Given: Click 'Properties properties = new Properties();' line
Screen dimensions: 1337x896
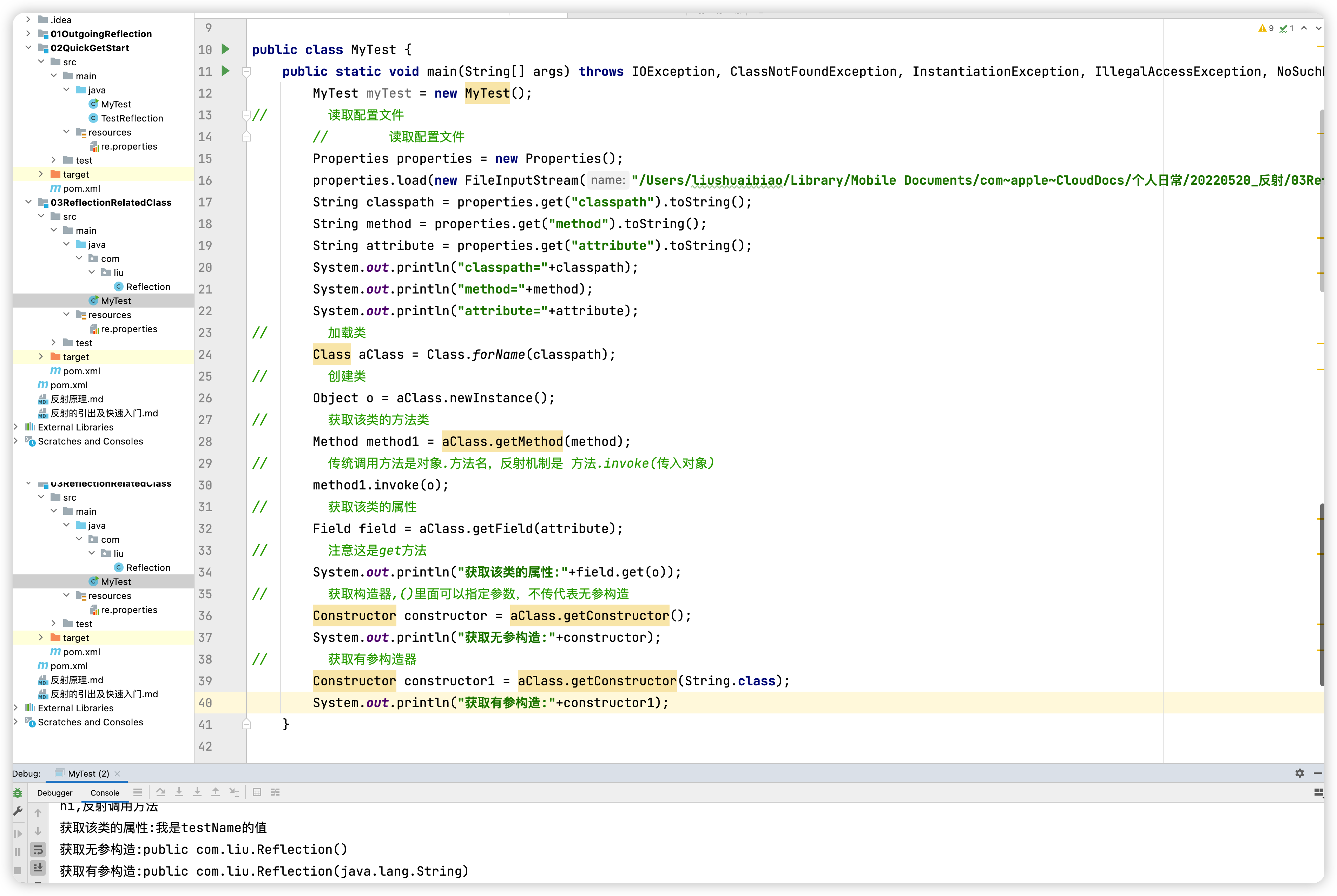Looking at the screenshot, I should click(467, 158).
